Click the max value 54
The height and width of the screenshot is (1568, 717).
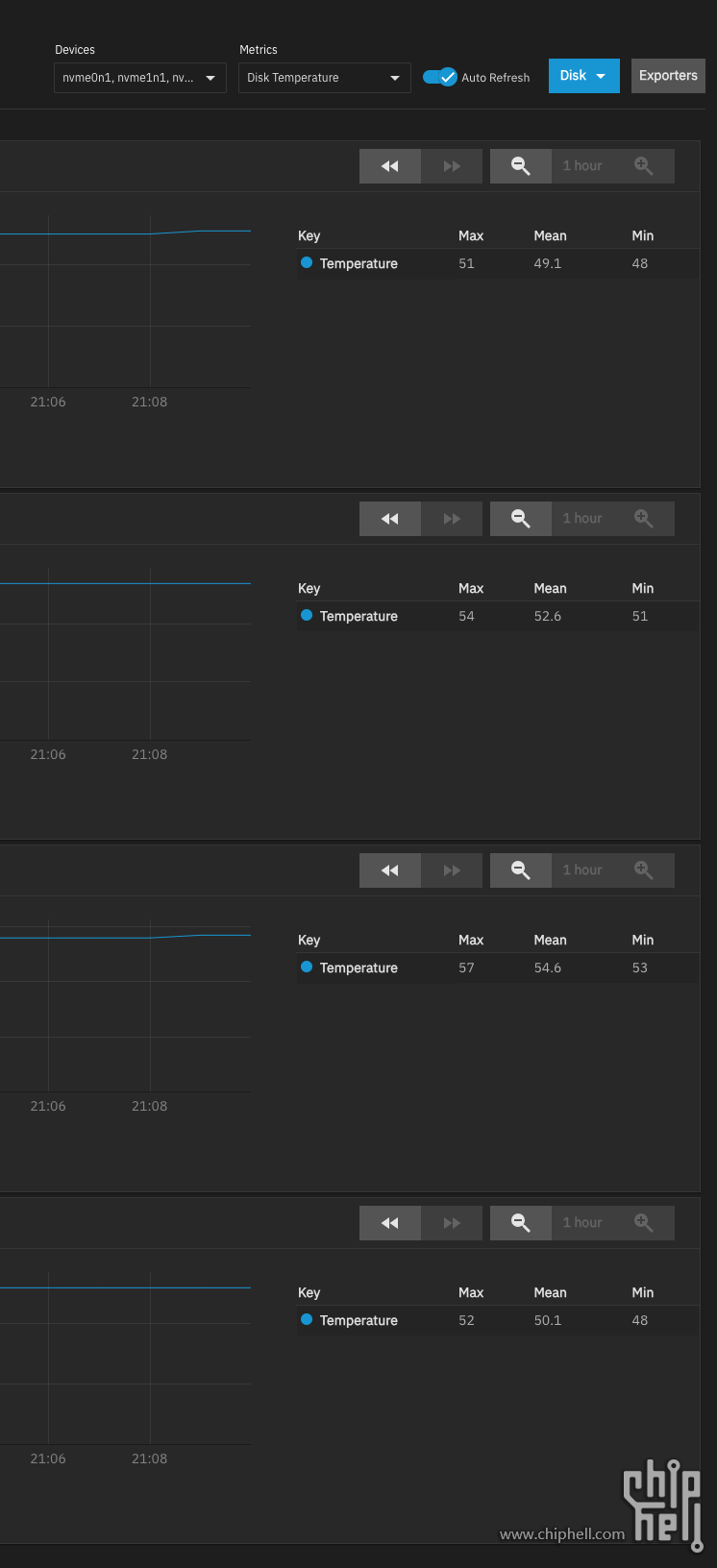tap(466, 616)
